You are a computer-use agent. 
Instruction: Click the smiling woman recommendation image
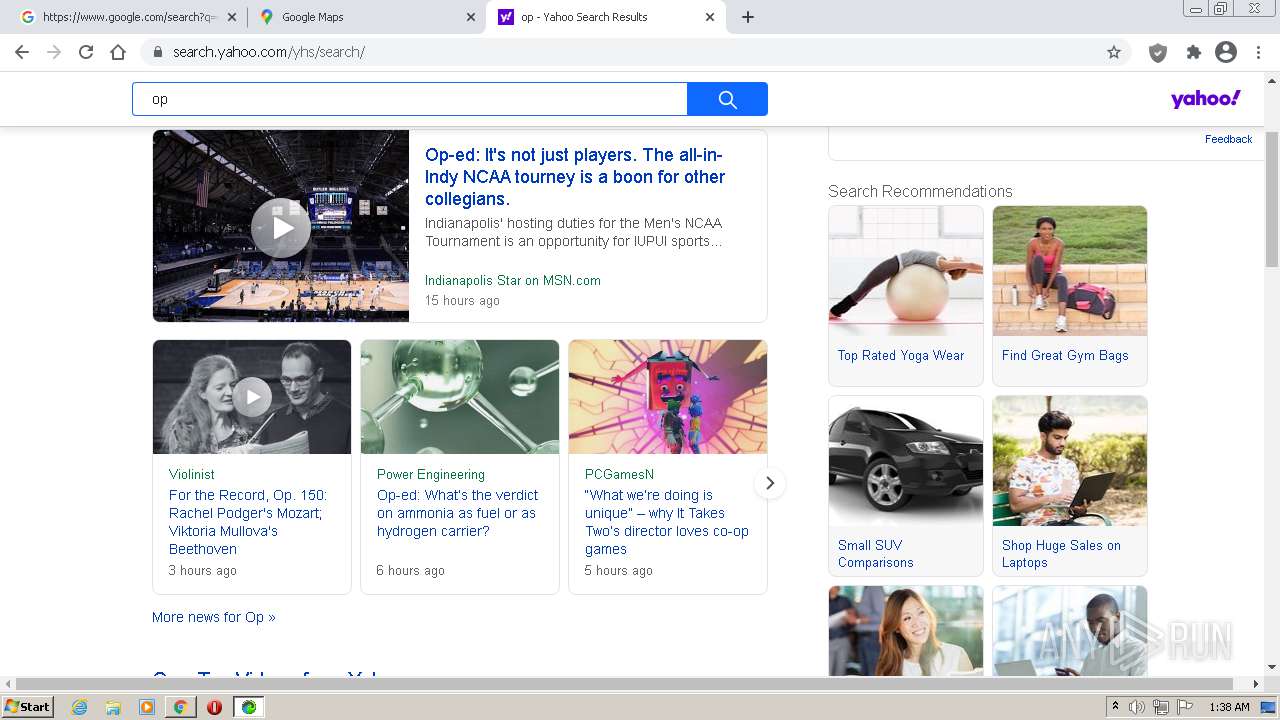click(x=906, y=631)
